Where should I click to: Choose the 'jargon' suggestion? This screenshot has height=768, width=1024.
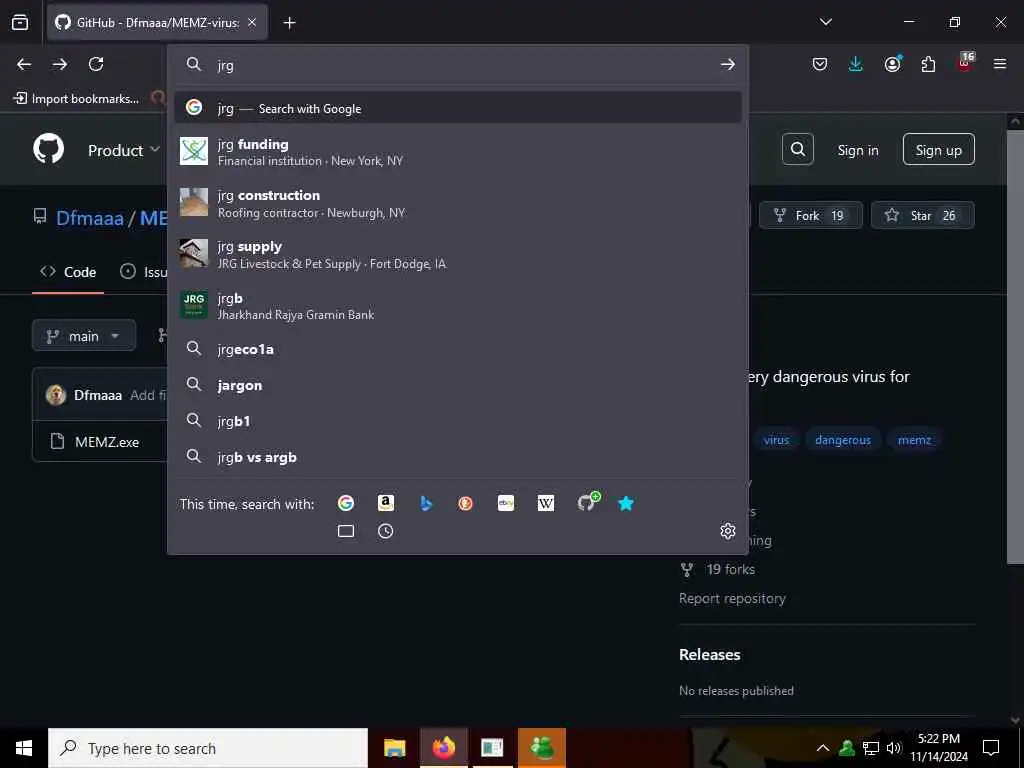[457, 385]
